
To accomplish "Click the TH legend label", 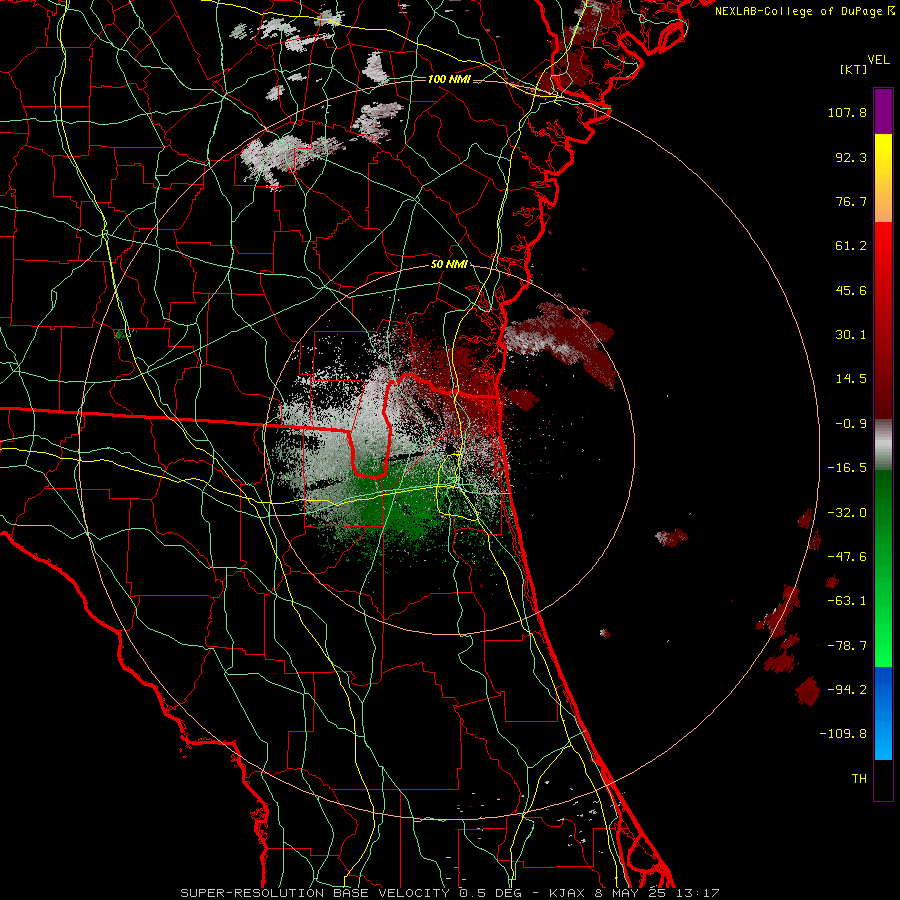I will [859, 779].
